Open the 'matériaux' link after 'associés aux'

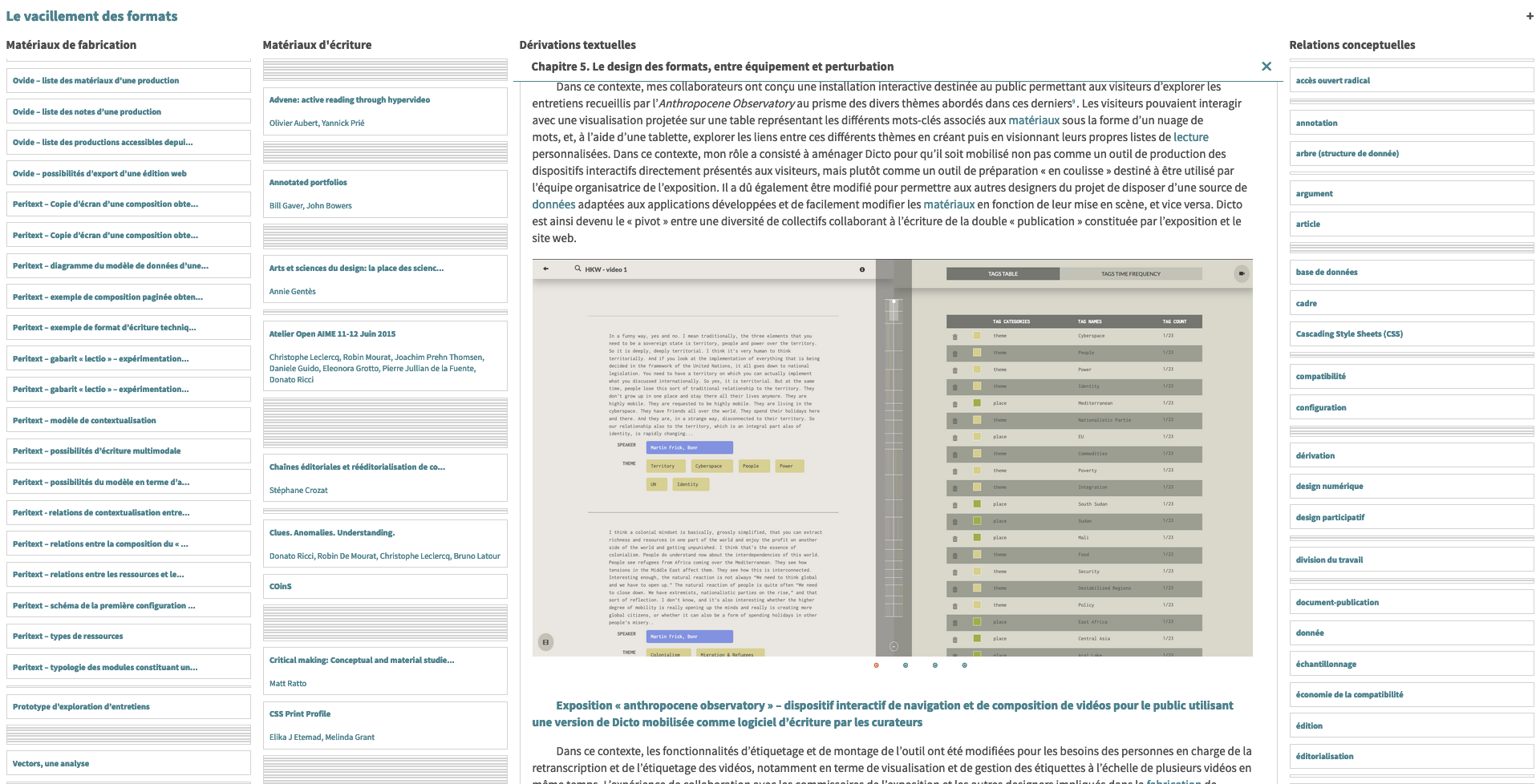[1034, 120]
